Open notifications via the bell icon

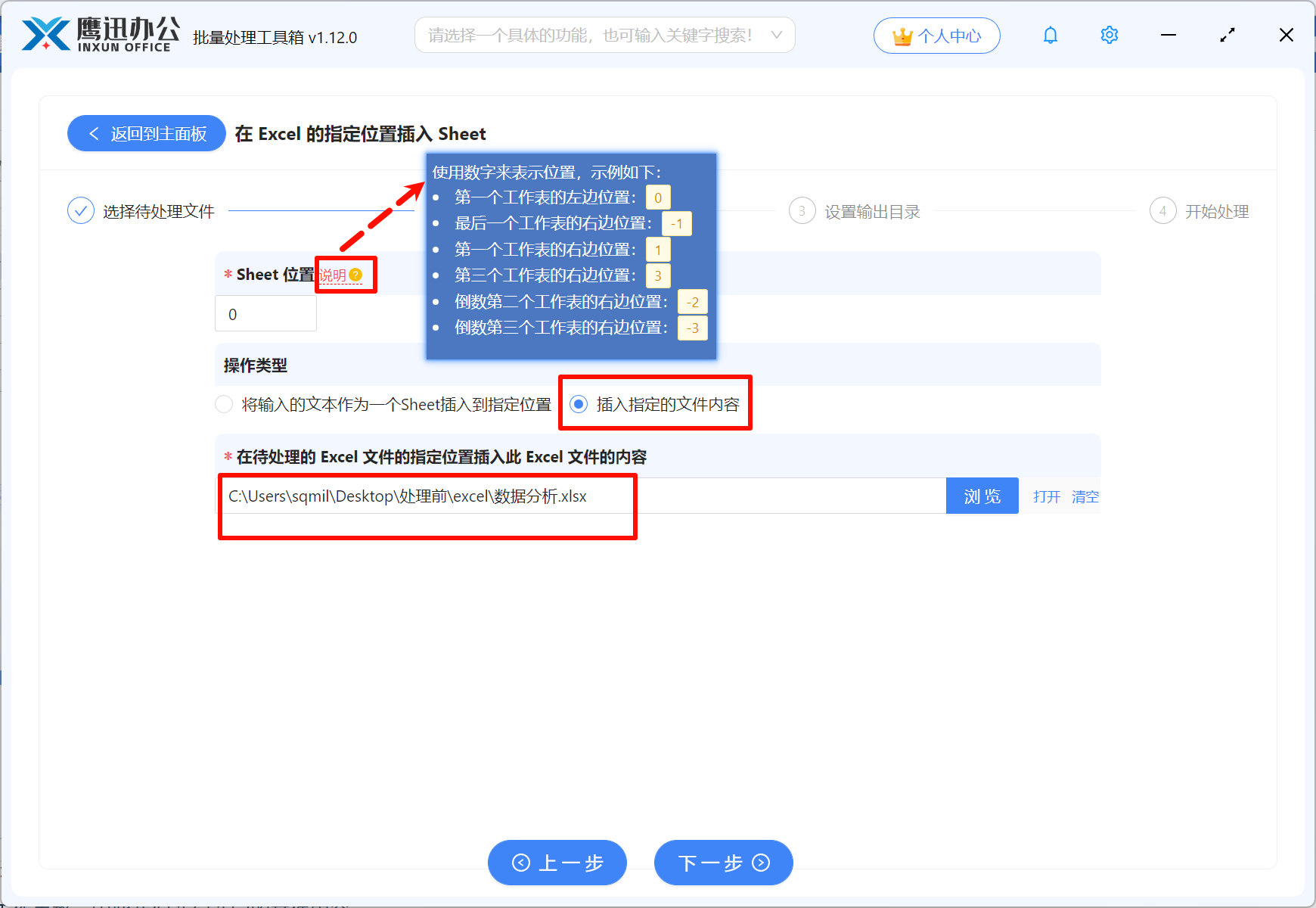[1050, 35]
